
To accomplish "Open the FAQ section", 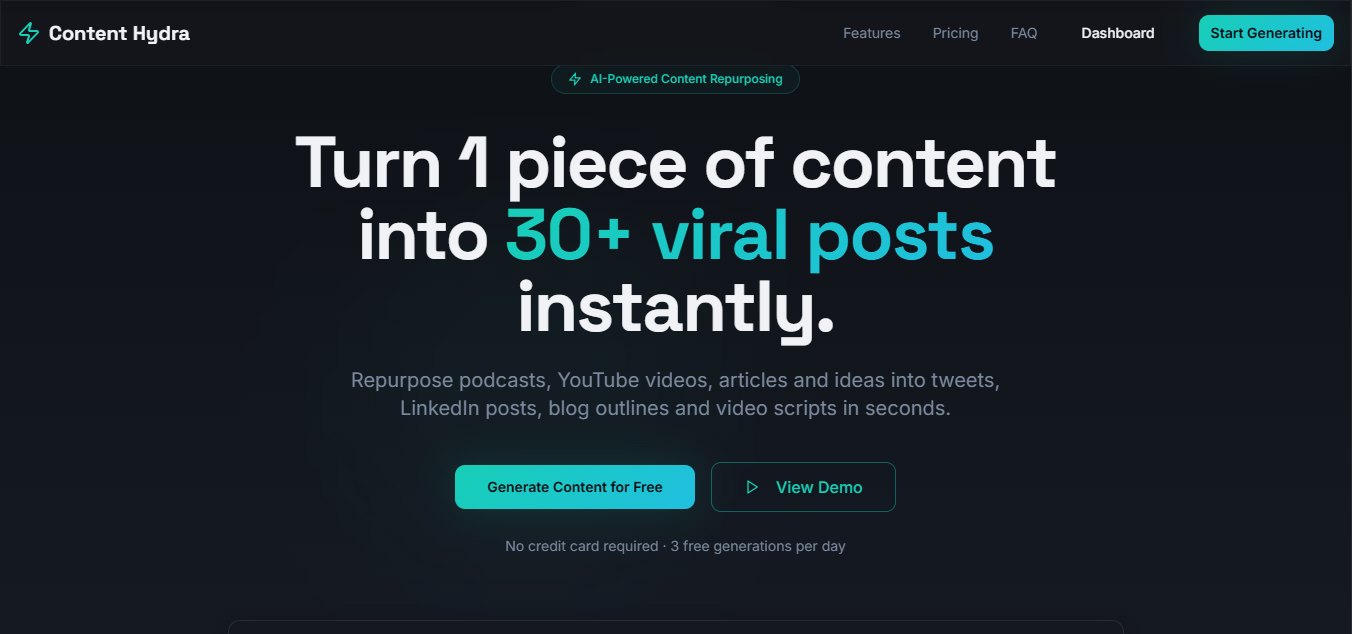I will click(1023, 32).
